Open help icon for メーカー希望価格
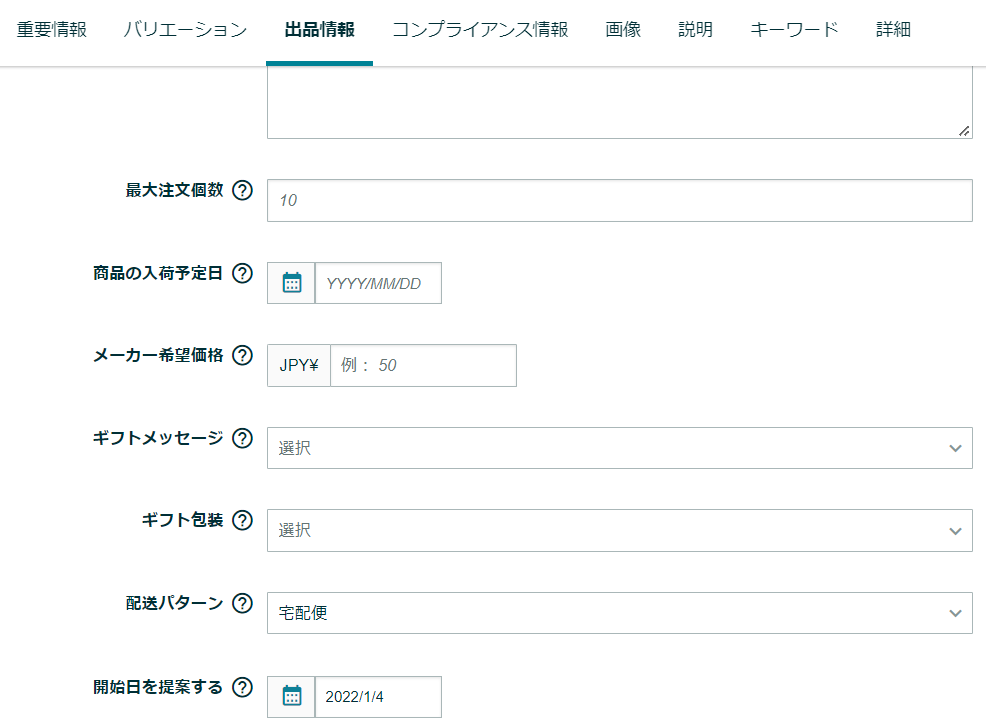Viewport: 986px width, 723px height. [242, 355]
